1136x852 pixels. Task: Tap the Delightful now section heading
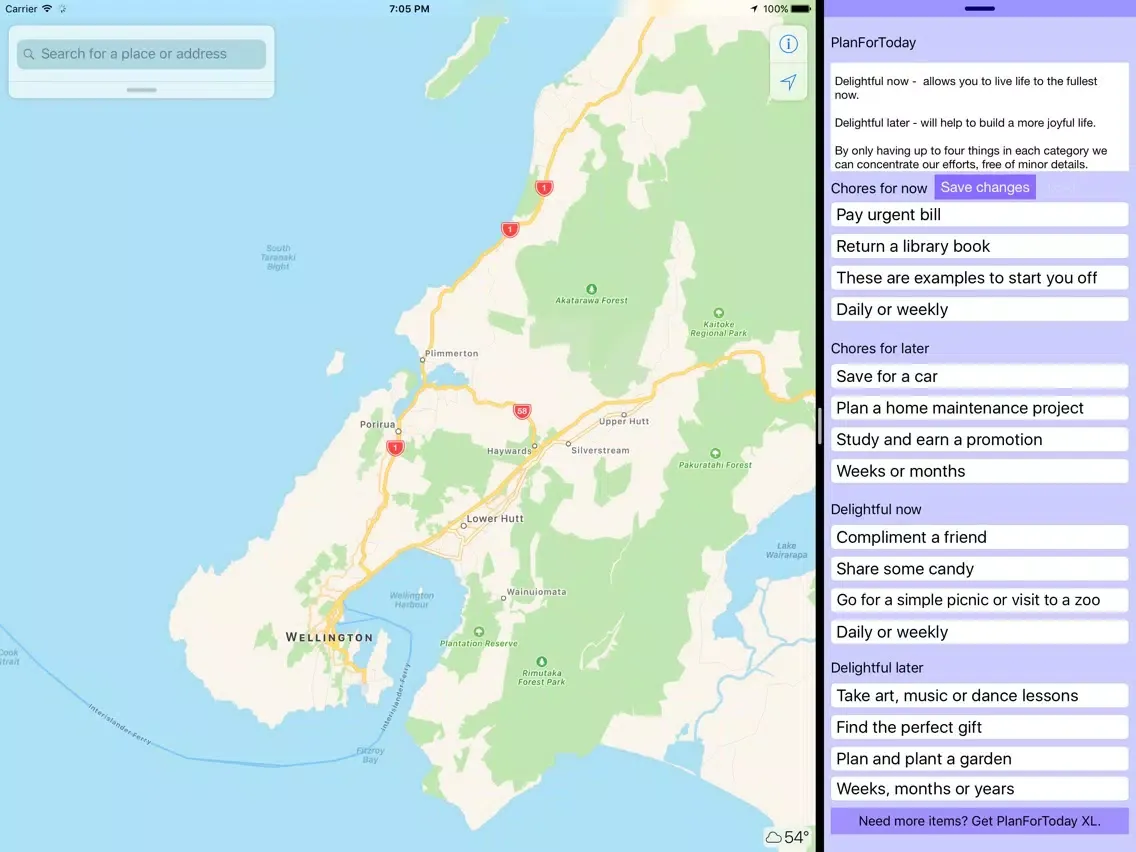(876, 509)
